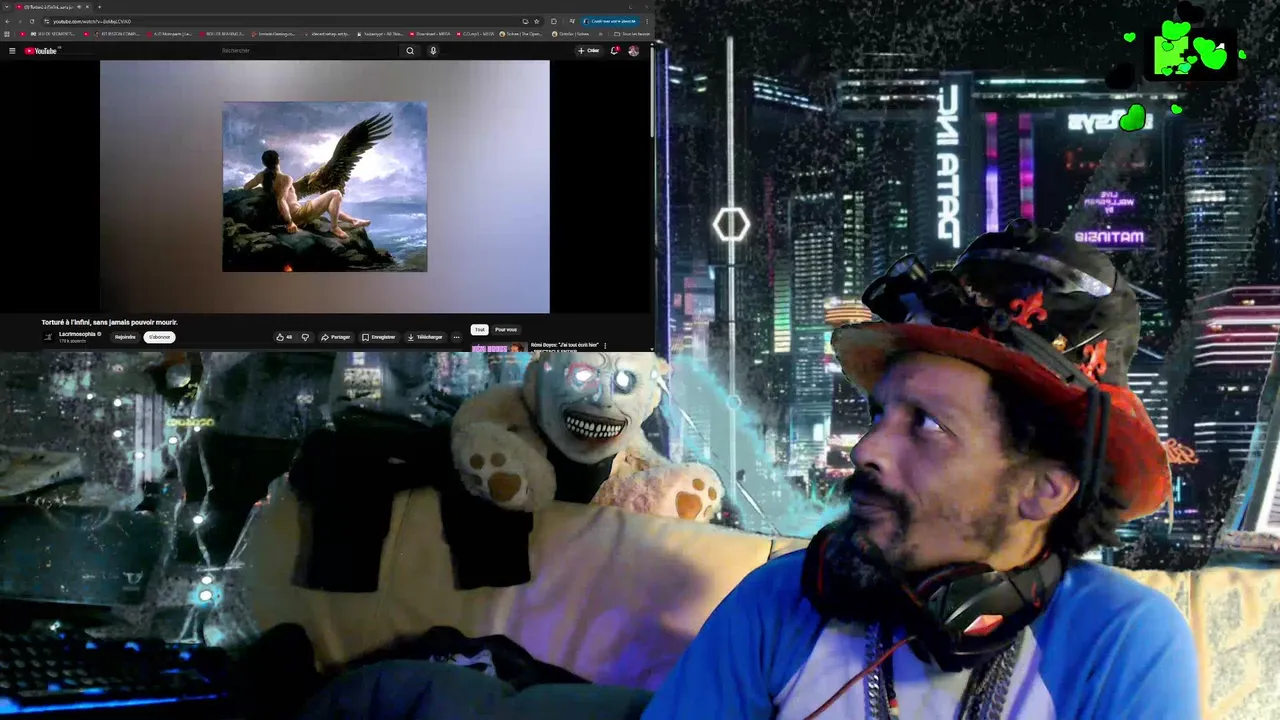Bookmark this page with the star icon
The width and height of the screenshot is (1280, 720).
click(x=537, y=21)
